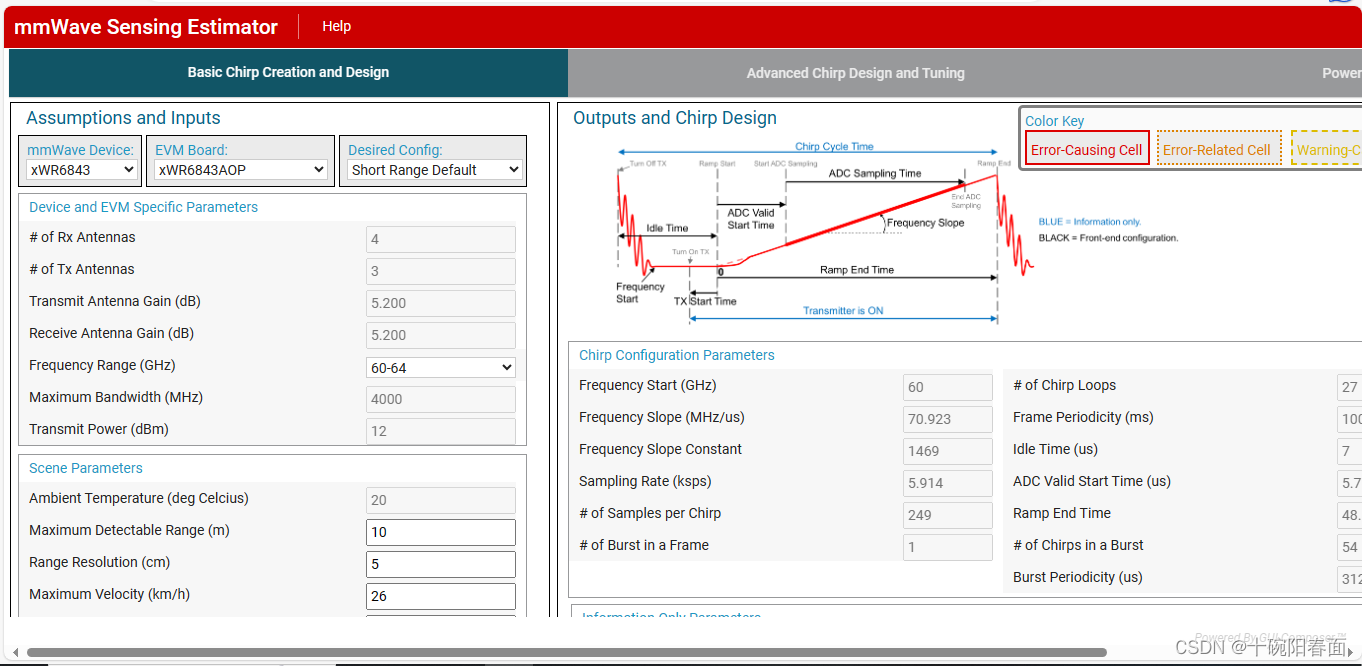This screenshot has width=1362, height=666.
Task: Click the Frequency Slope value 70.923
Action: coord(948,419)
